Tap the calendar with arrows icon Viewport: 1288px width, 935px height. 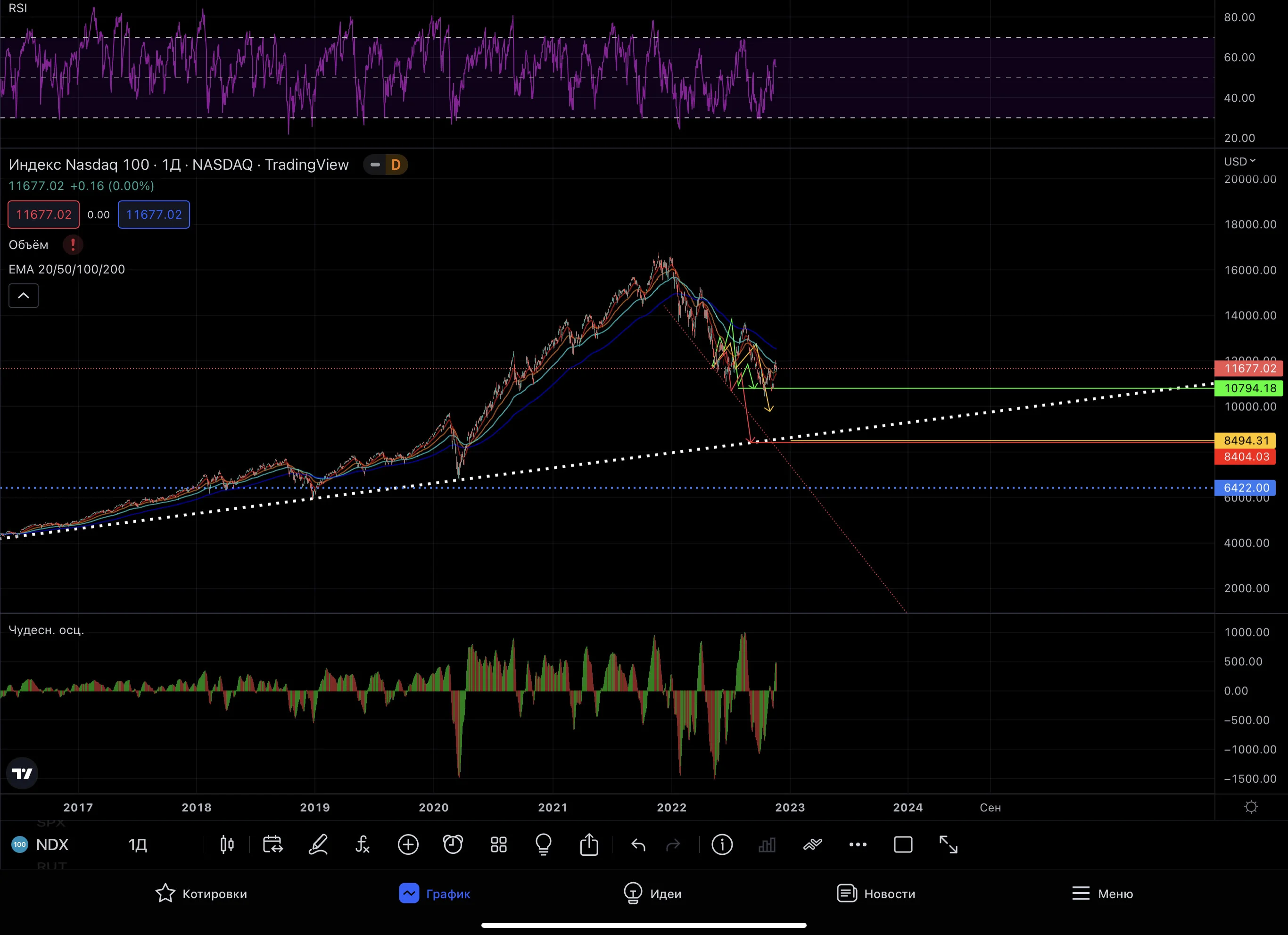(x=272, y=844)
